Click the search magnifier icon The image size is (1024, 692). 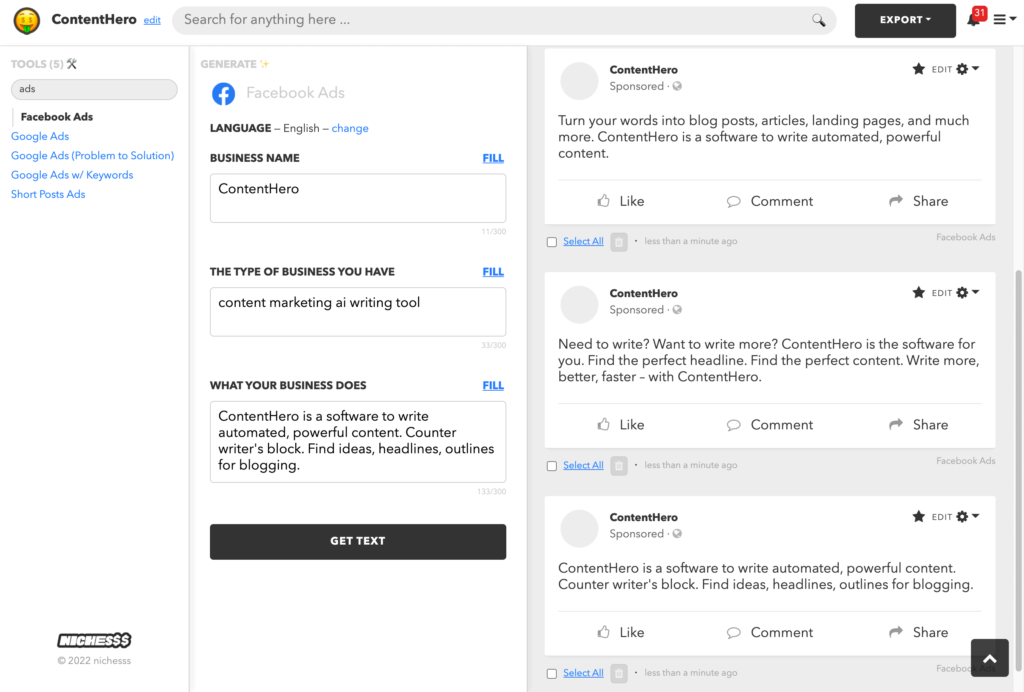(818, 20)
